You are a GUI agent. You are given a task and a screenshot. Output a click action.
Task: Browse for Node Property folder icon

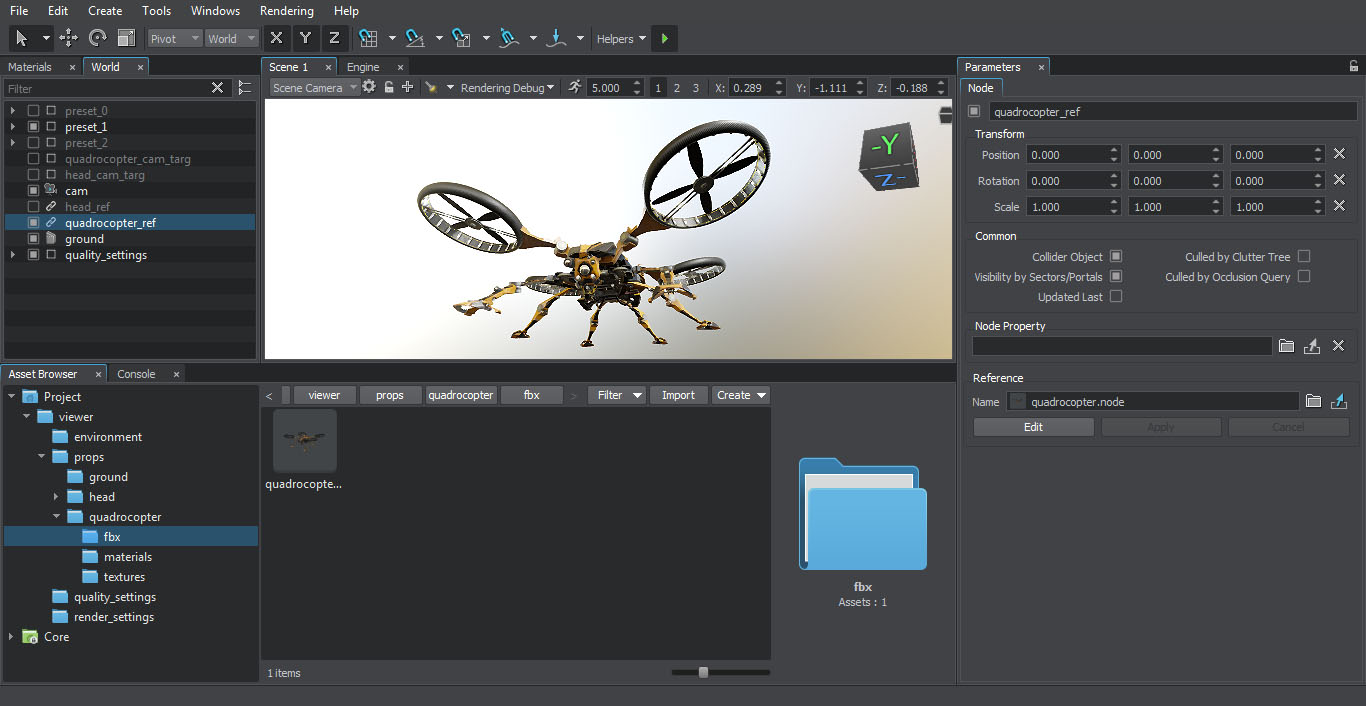coord(1287,346)
